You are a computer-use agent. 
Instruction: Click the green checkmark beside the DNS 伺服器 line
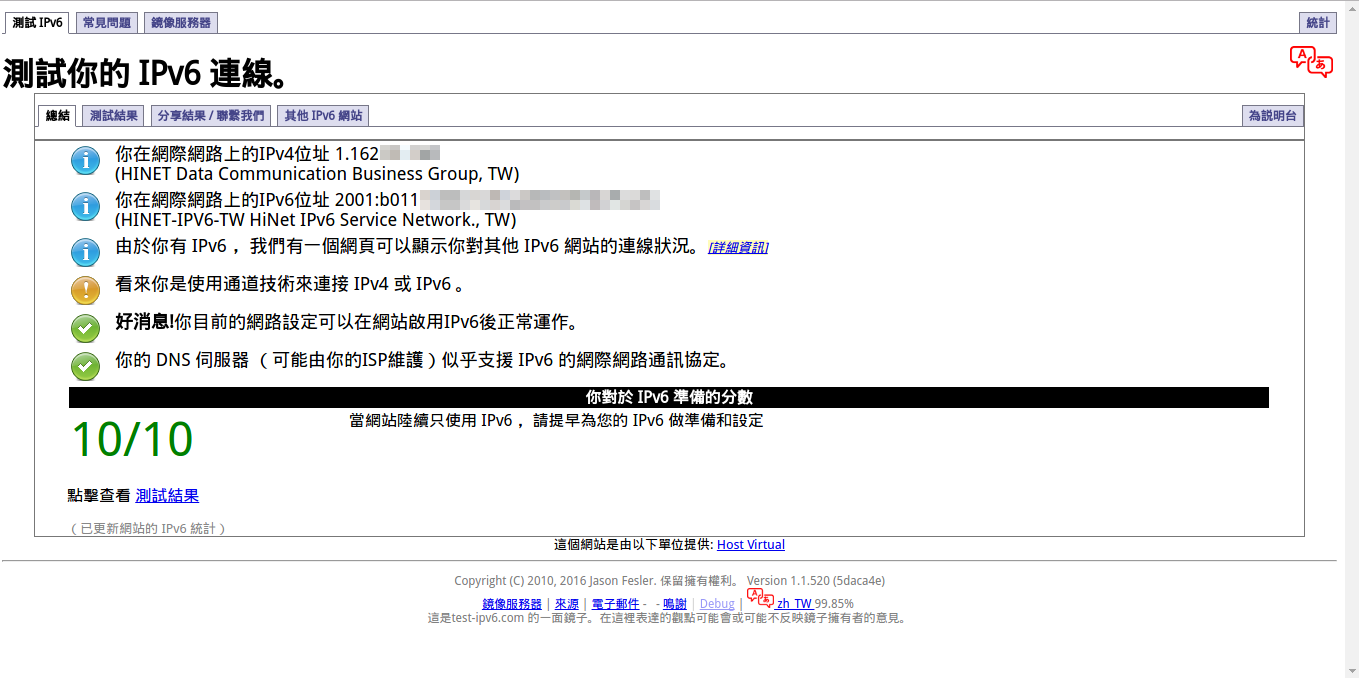coord(85,366)
